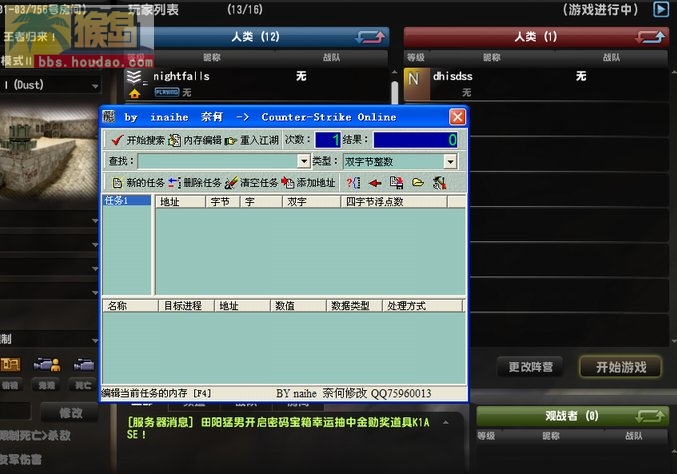
Task: Open the 内存编辑 memory editor
Action: coord(195,140)
